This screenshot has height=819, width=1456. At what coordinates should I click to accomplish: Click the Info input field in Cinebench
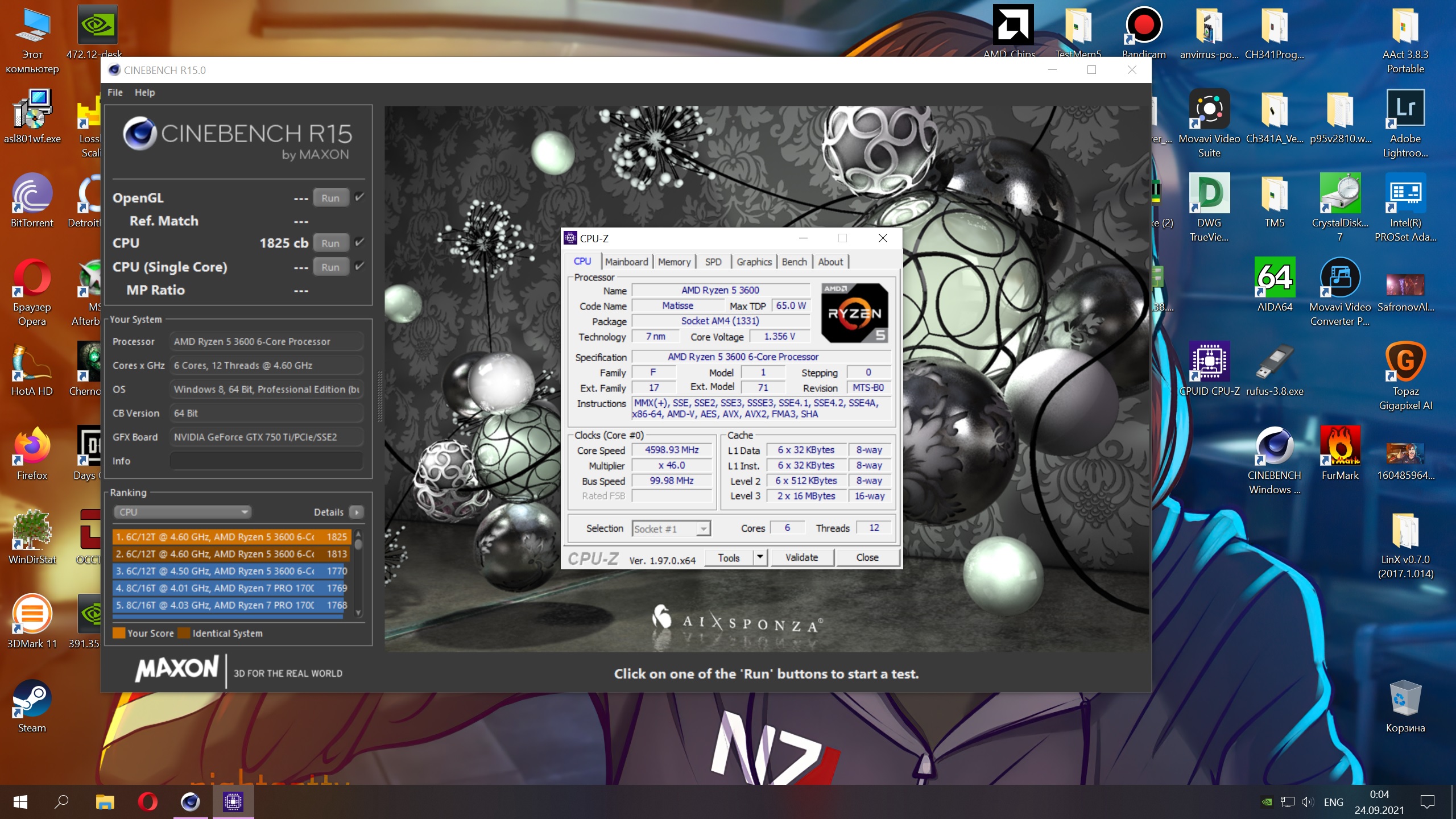point(266,461)
